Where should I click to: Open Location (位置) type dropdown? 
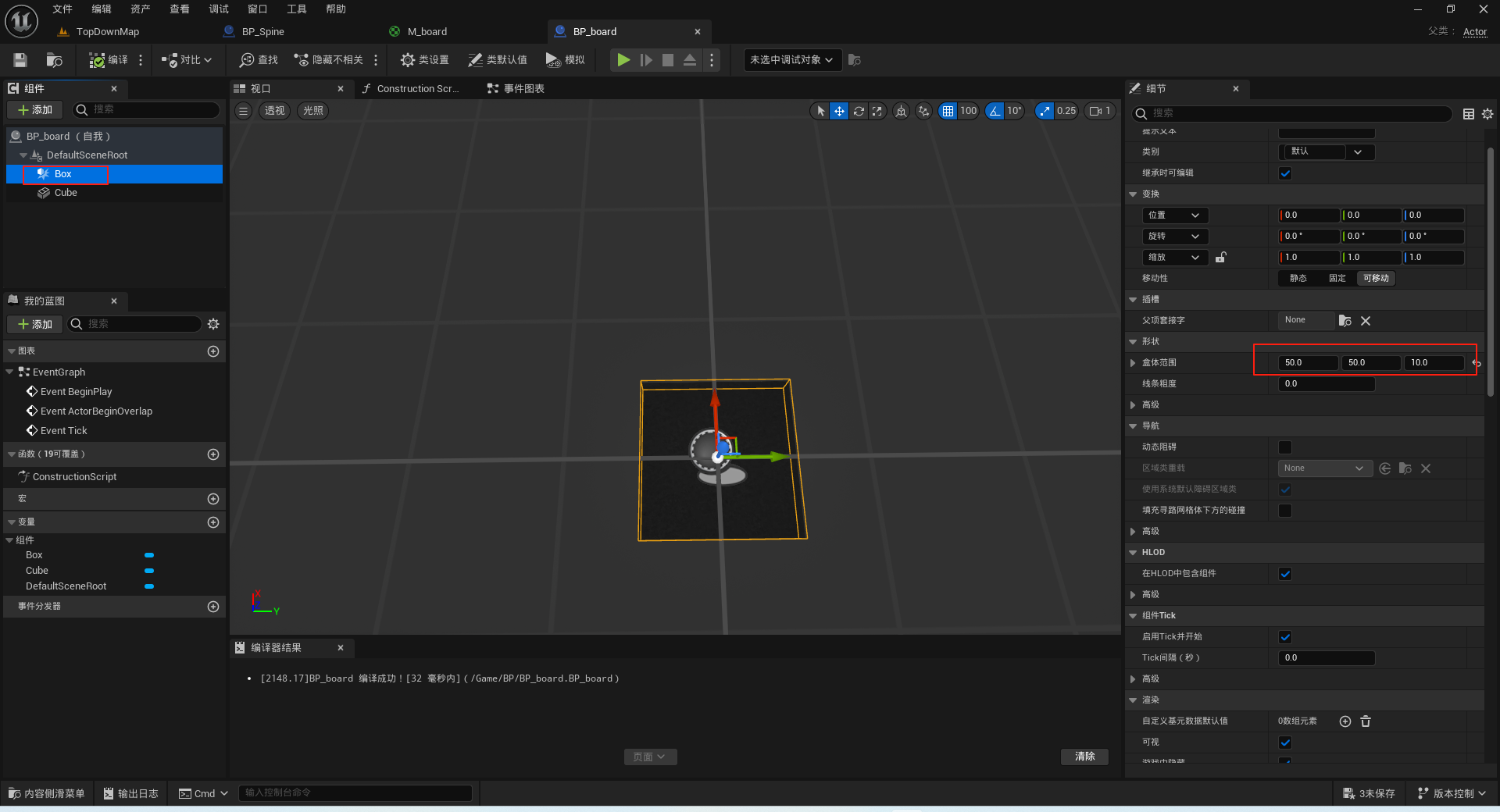point(1174,215)
